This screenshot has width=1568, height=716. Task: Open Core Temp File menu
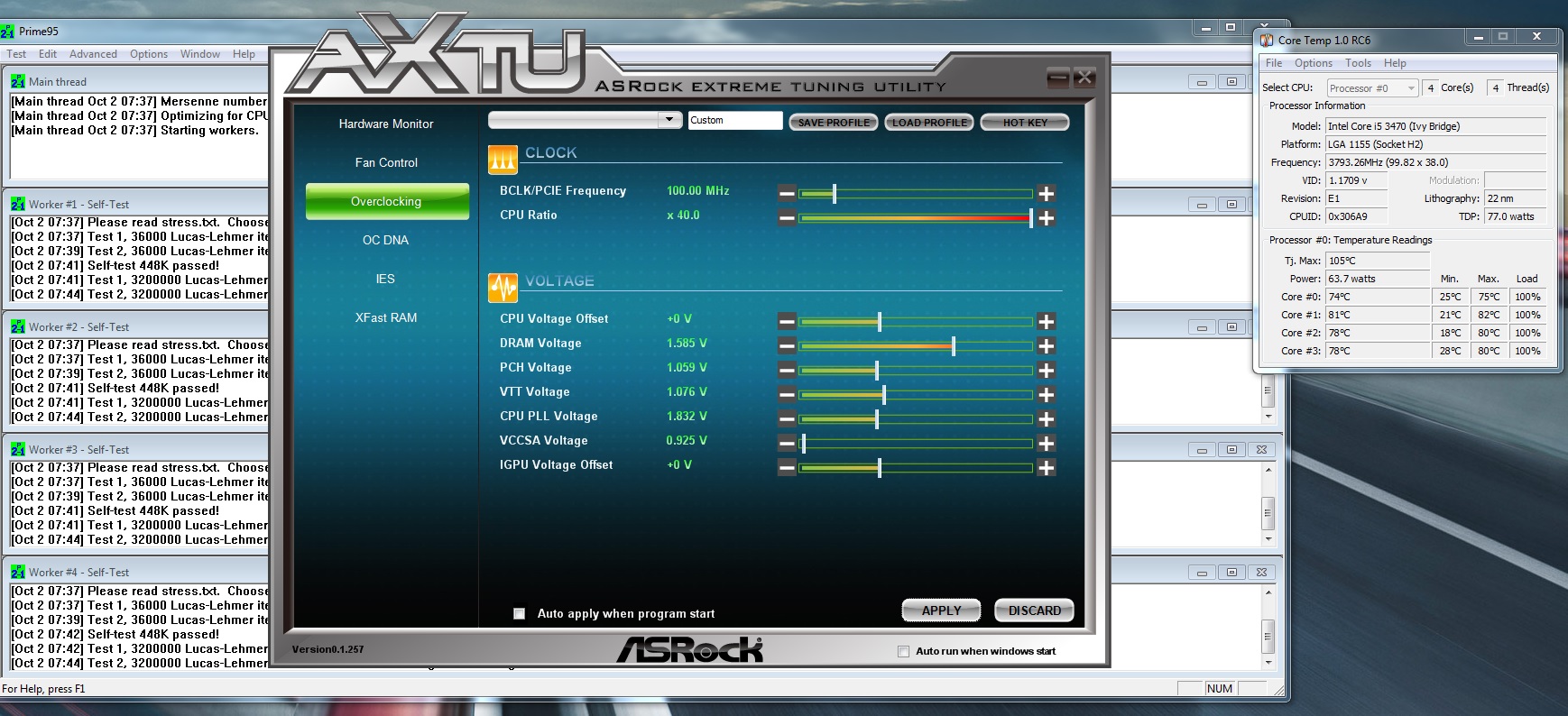[x=1274, y=63]
